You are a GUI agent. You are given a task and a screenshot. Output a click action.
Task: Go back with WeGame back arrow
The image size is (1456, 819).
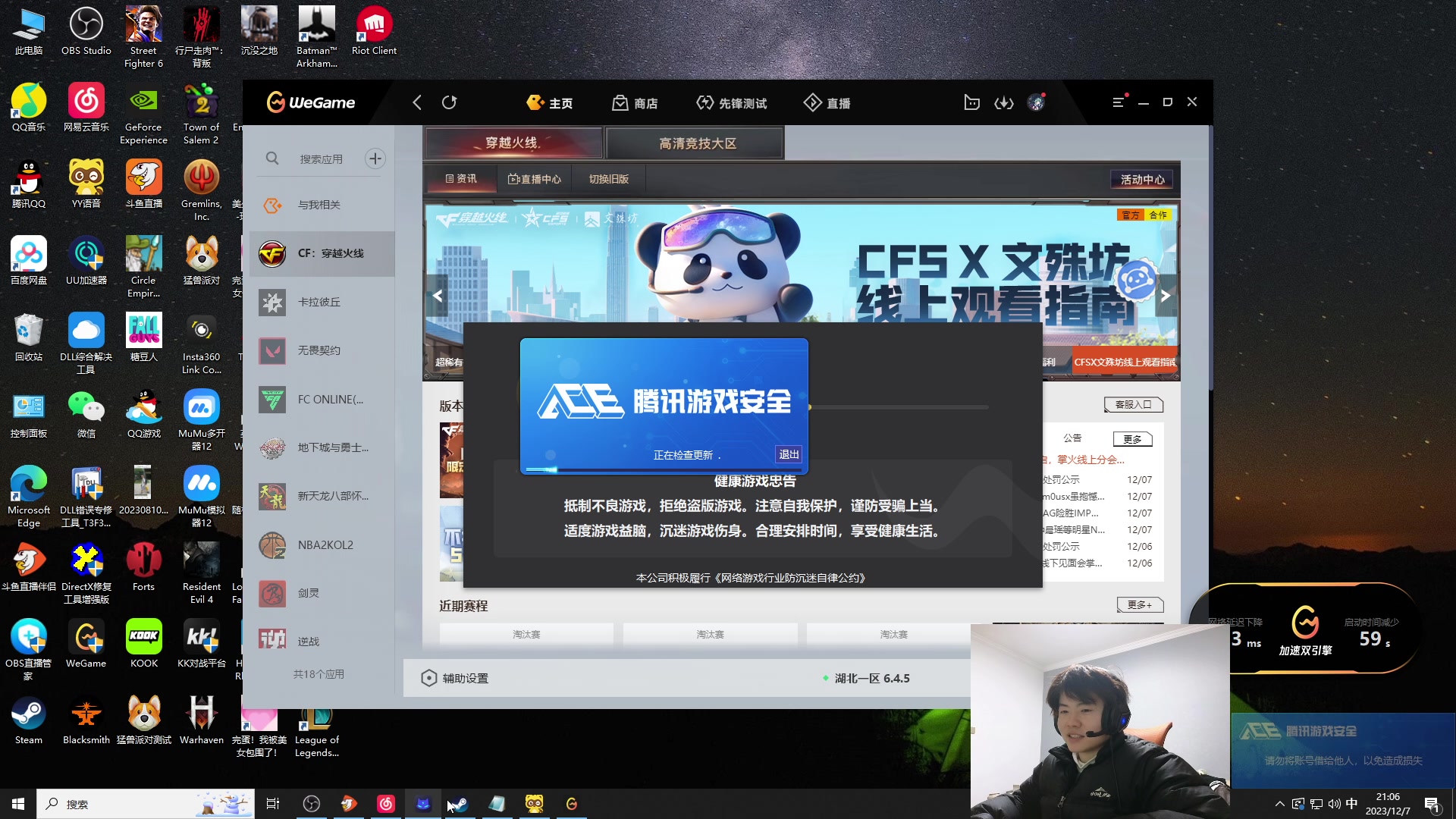[416, 102]
